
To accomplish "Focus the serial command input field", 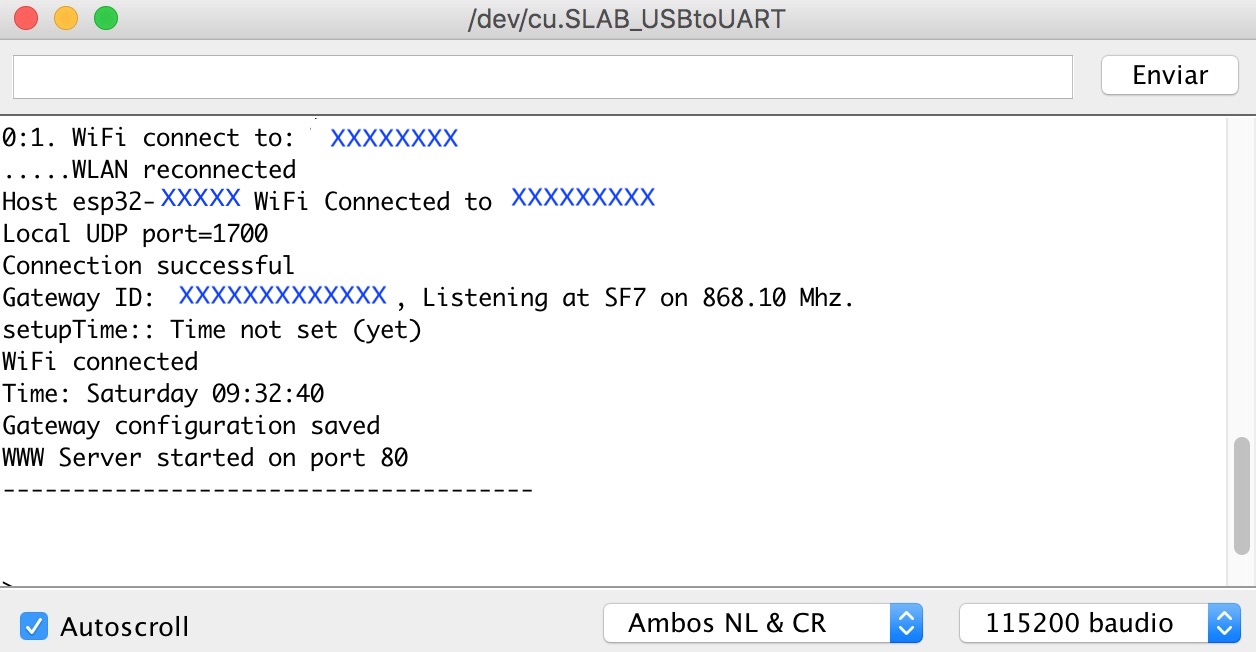I will [542, 77].
